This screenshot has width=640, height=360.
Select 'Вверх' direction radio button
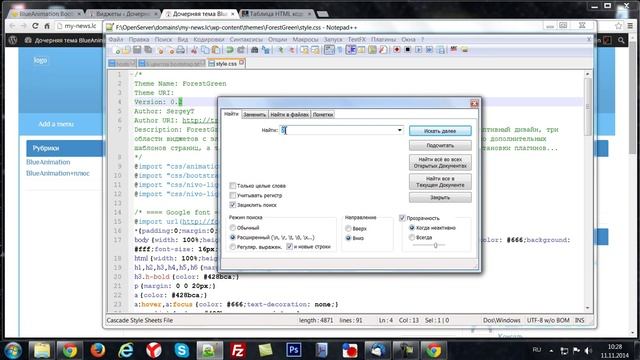pos(348,229)
